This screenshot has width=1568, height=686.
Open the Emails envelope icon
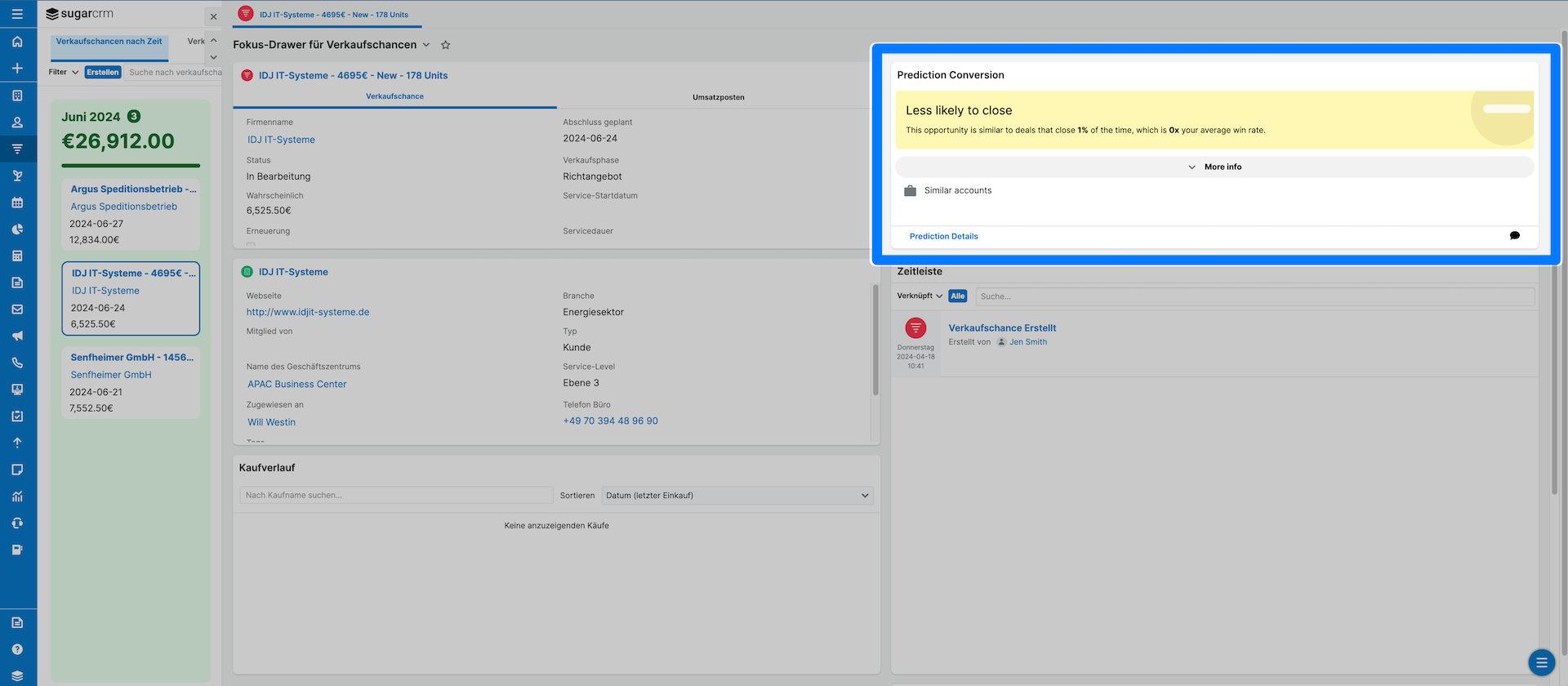click(x=17, y=310)
